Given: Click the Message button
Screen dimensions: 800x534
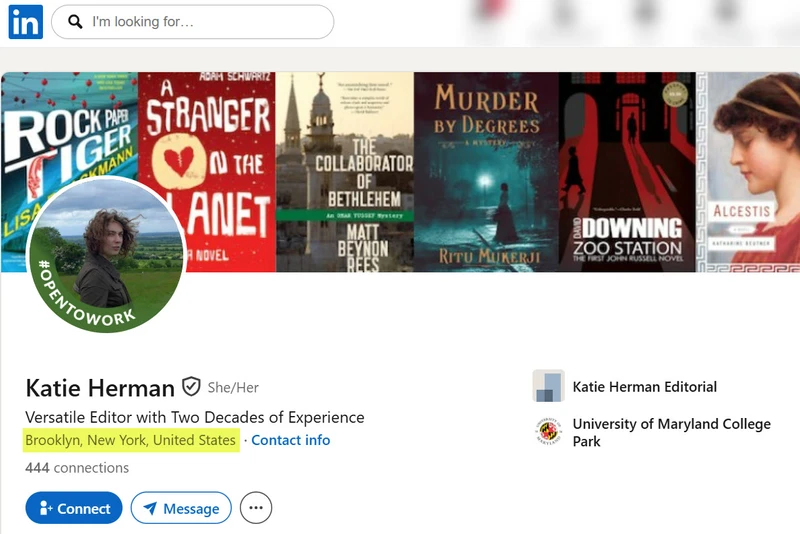Looking at the screenshot, I should click(181, 508).
